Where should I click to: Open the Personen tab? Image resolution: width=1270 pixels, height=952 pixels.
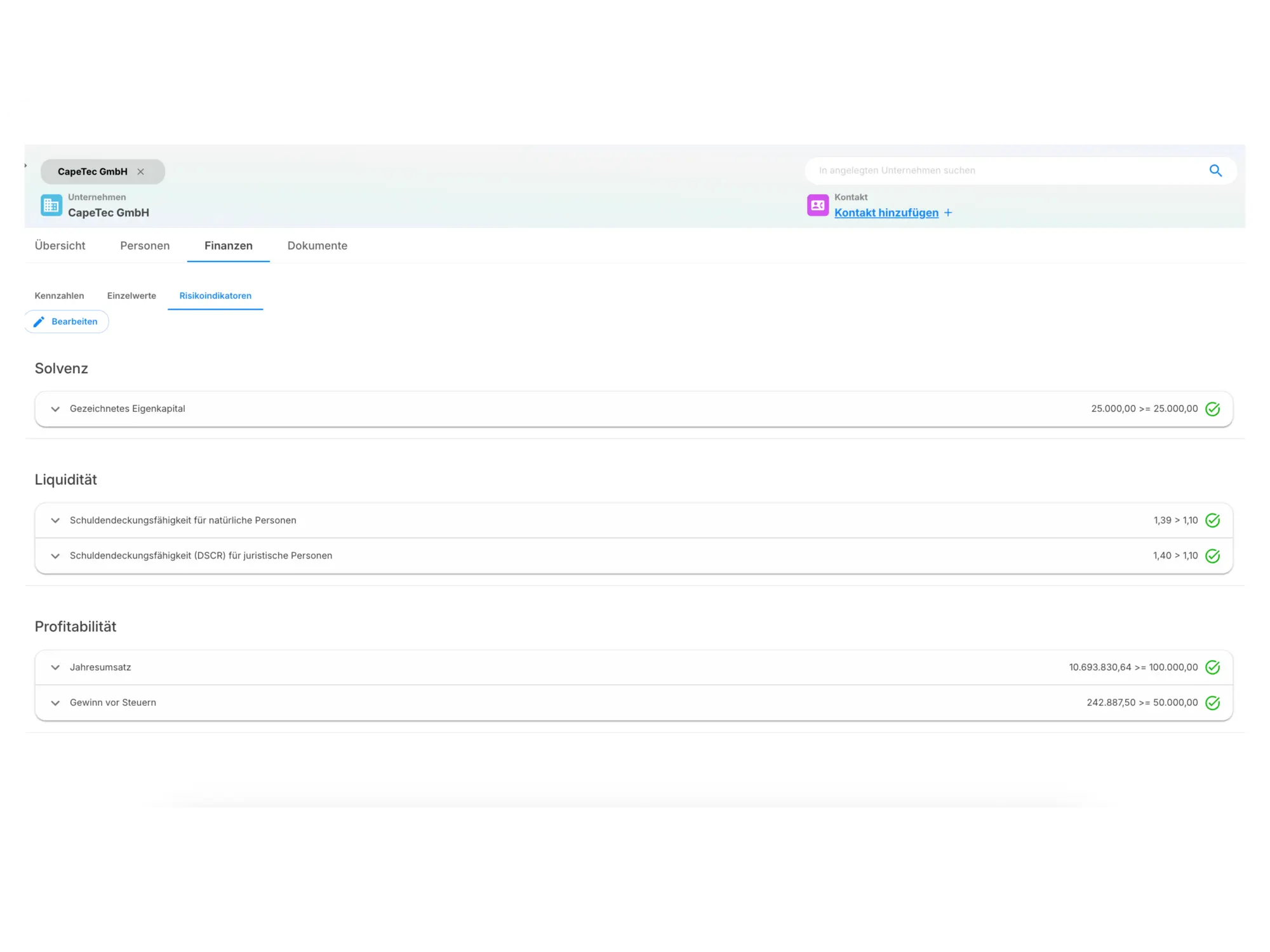(145, 246)
